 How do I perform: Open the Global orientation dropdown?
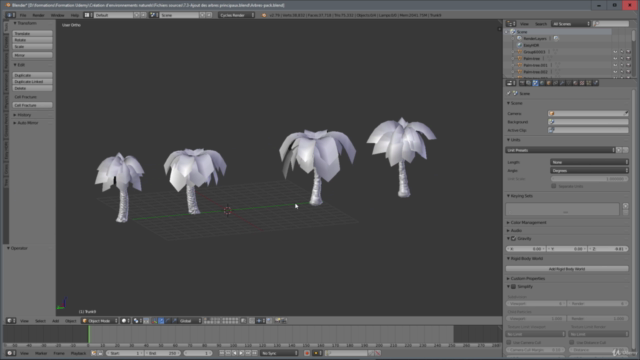pyautogui.click(x=190, y=321)
